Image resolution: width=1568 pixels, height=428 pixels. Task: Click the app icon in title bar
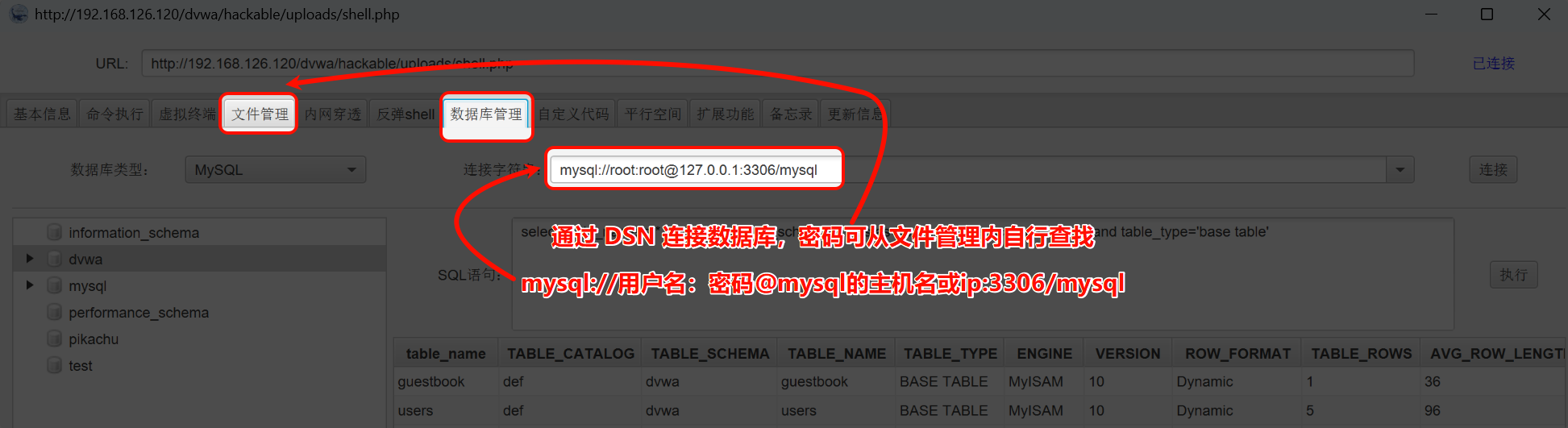pos(18,15)
